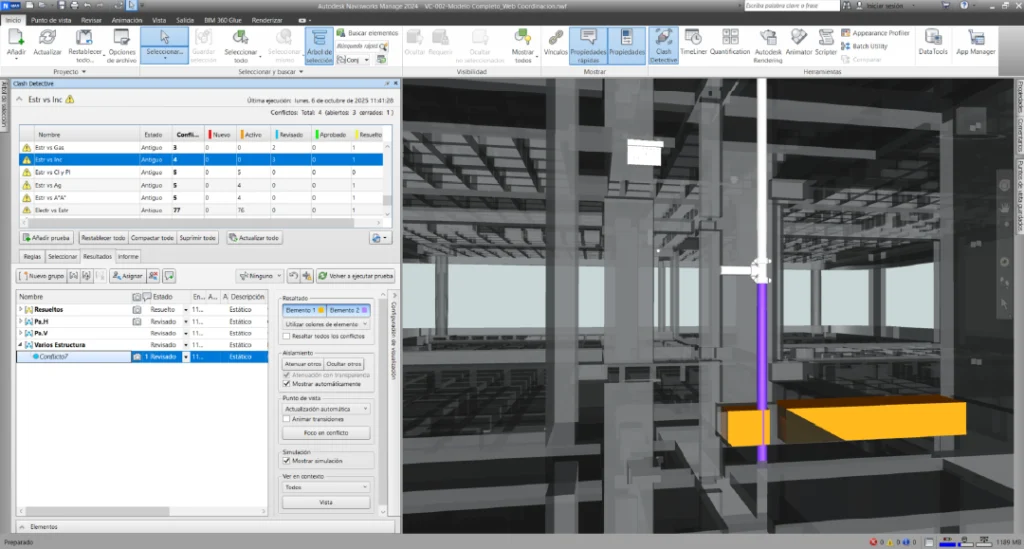Screen dimensions: 1024x549
Task: Open Actualización automática dropdown
Action: pos(326,409)
